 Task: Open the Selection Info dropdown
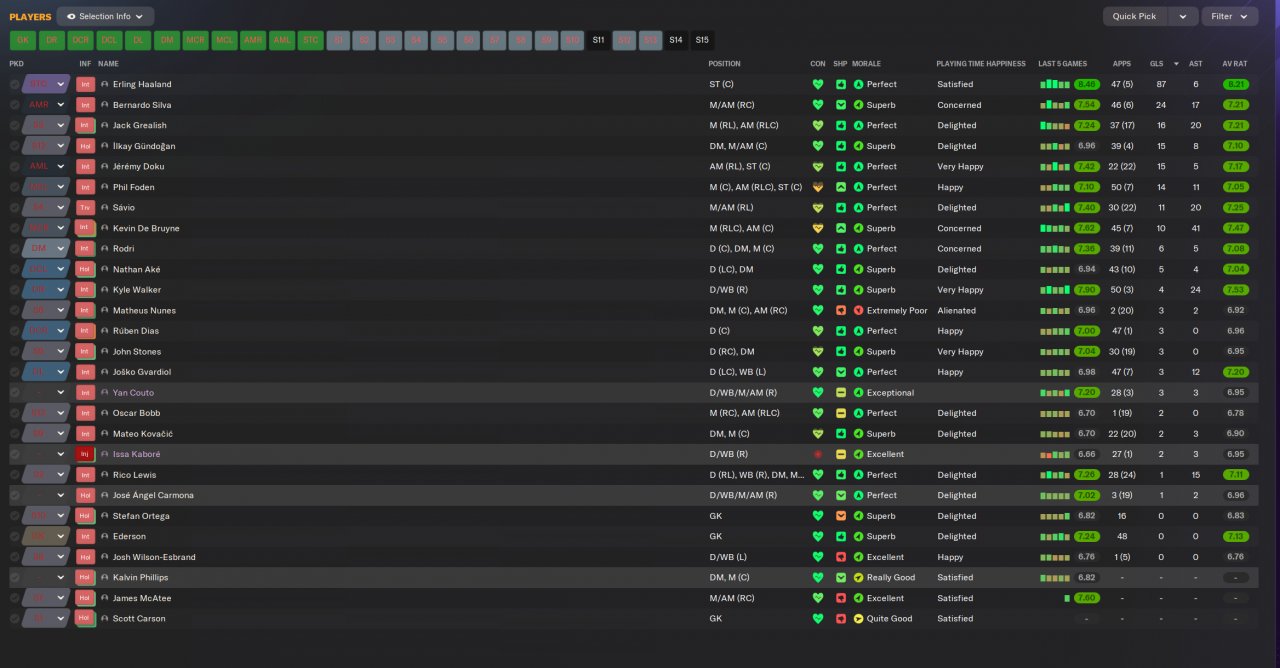(105, 16)
